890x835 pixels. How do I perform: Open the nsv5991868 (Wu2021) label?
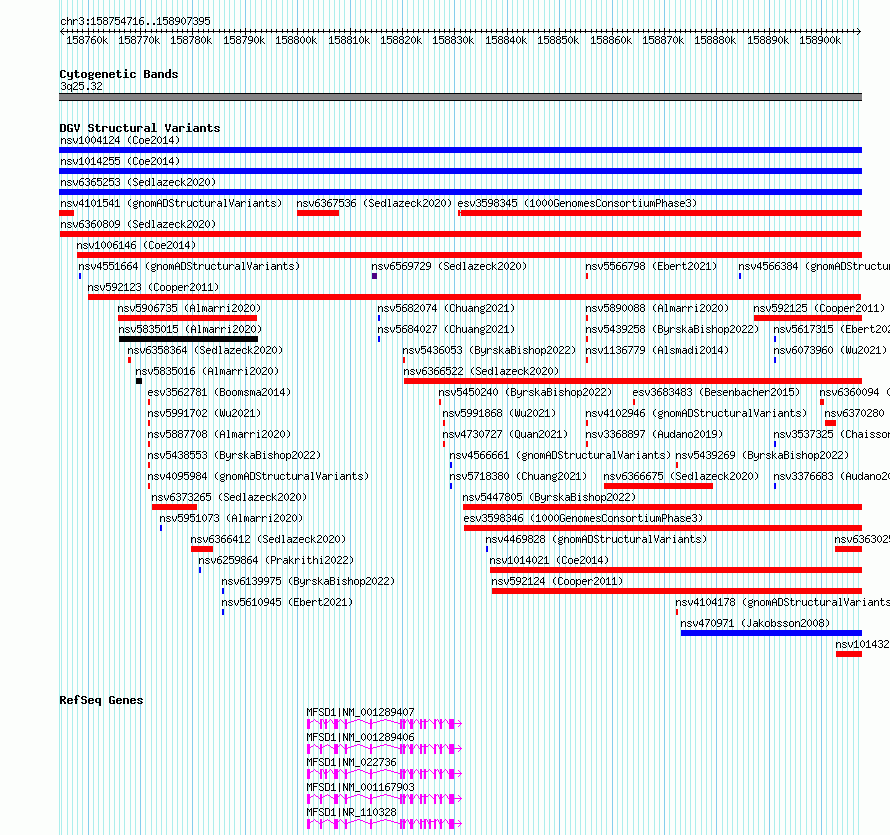coord(499,413)
